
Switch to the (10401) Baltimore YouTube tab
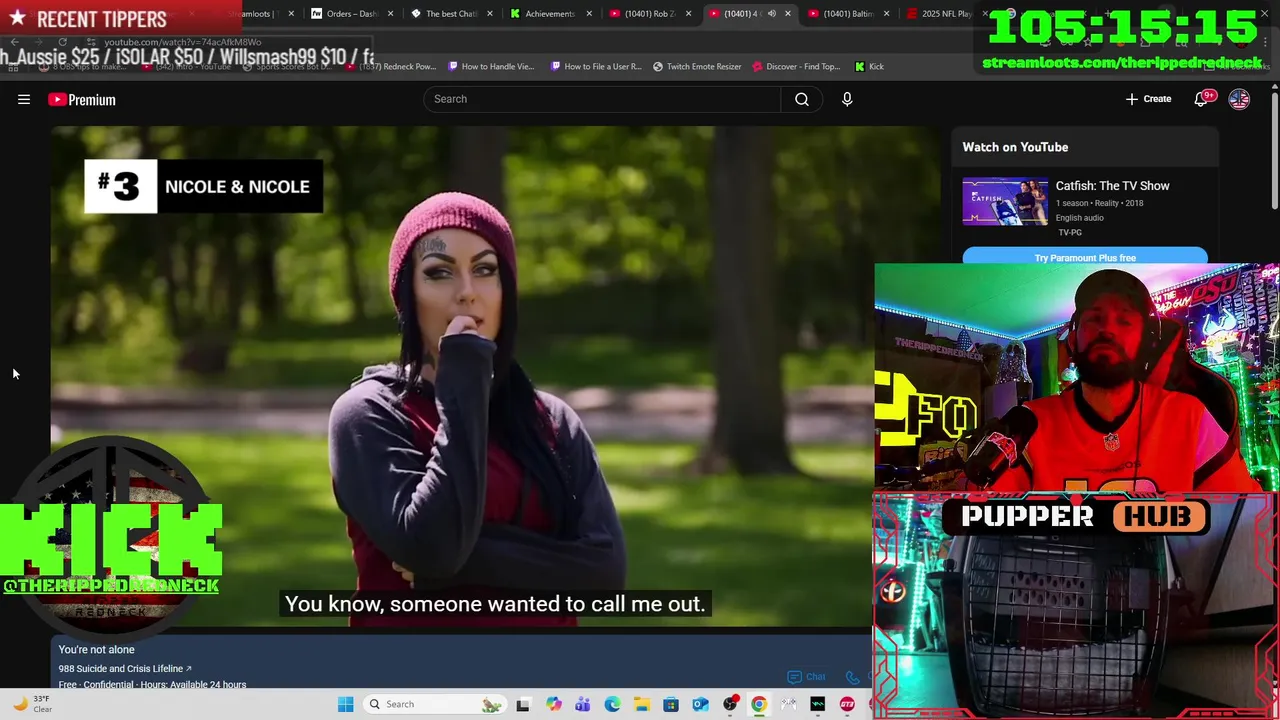848,14
